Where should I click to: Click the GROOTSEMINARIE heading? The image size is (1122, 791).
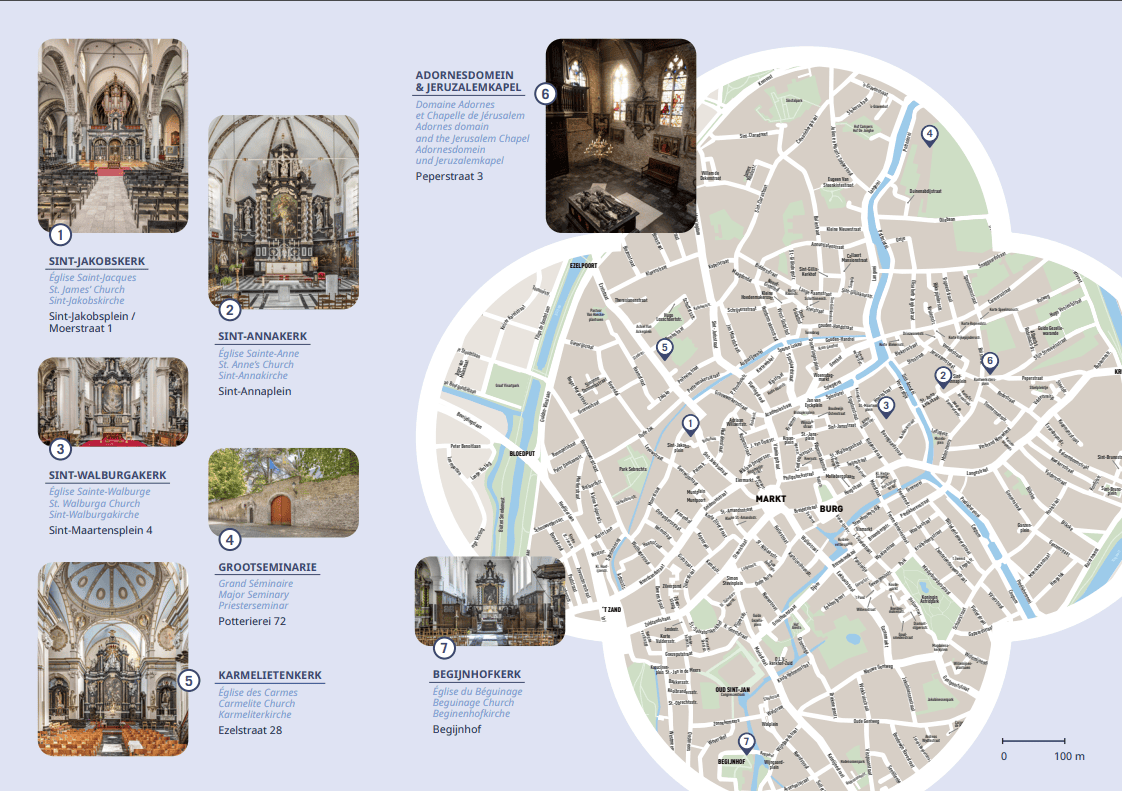coord(268,567)
